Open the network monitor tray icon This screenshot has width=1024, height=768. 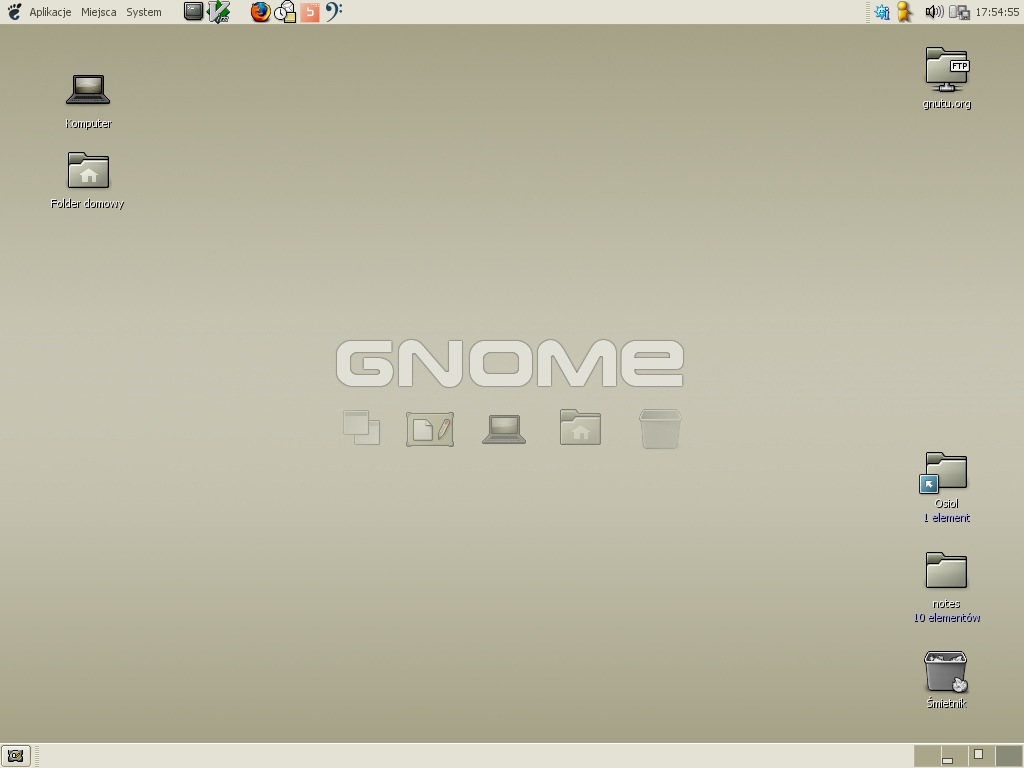coord(959,12)
